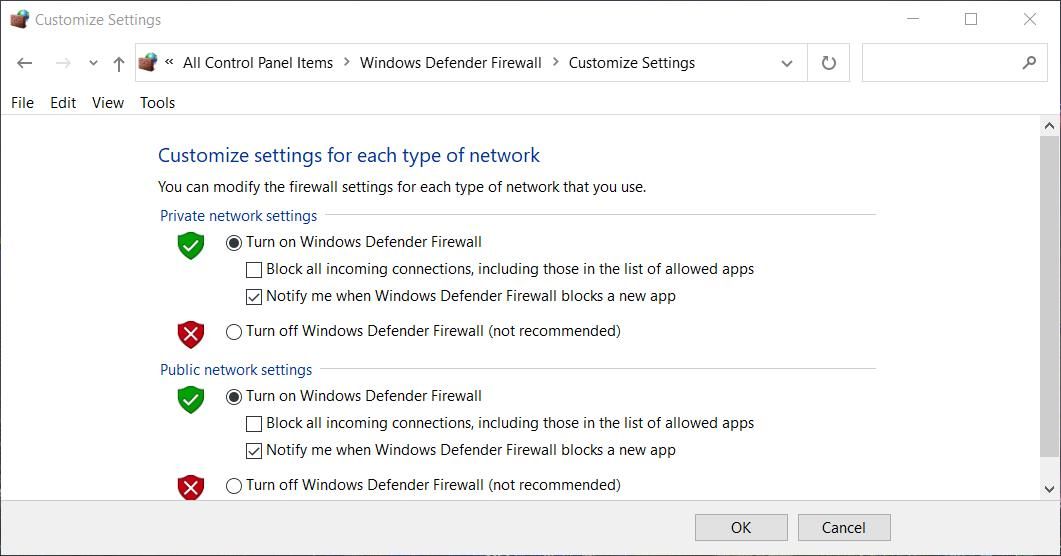Click the Back navigation arrow
The height and width of the screenshot is (556, 1061).
25,63
